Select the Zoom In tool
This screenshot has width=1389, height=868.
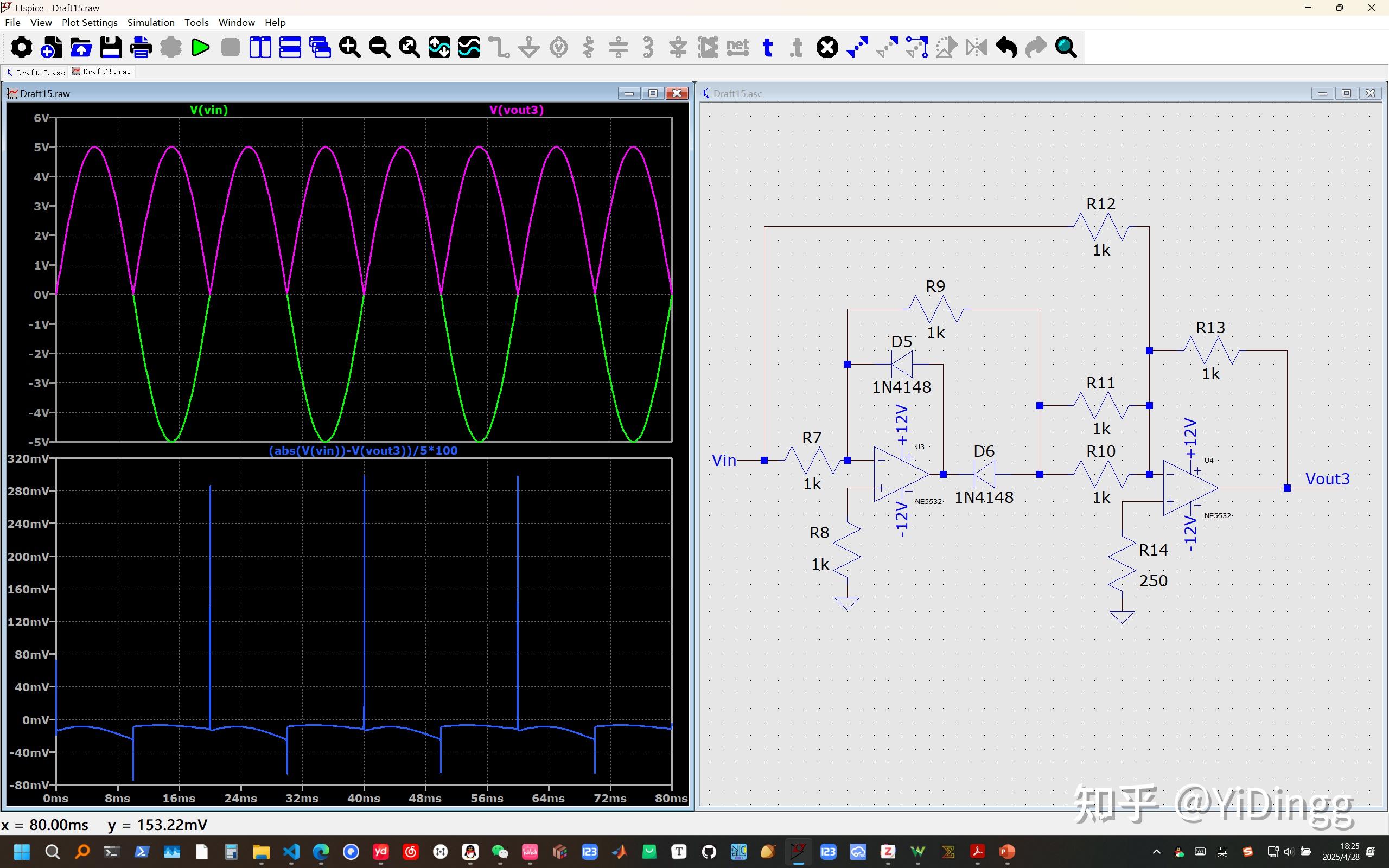[x=350, y=47]
